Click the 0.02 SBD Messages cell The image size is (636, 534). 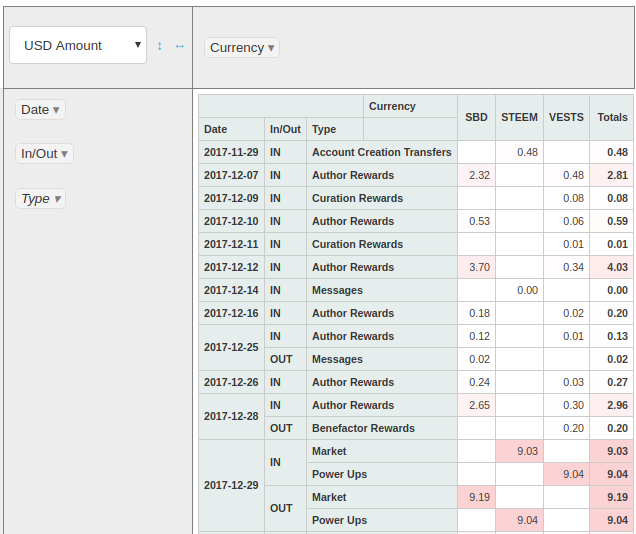tap(476, 359)
